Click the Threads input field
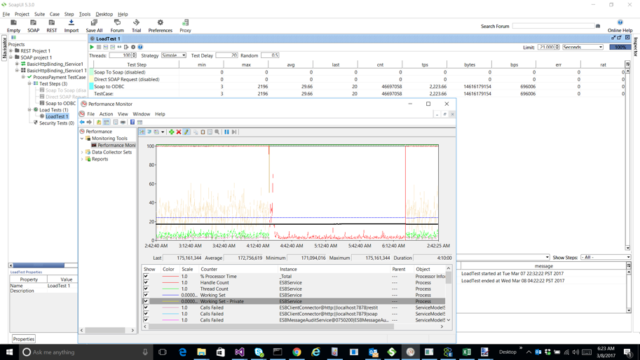This screenshot has height=360, width=640. pos(122,55)
